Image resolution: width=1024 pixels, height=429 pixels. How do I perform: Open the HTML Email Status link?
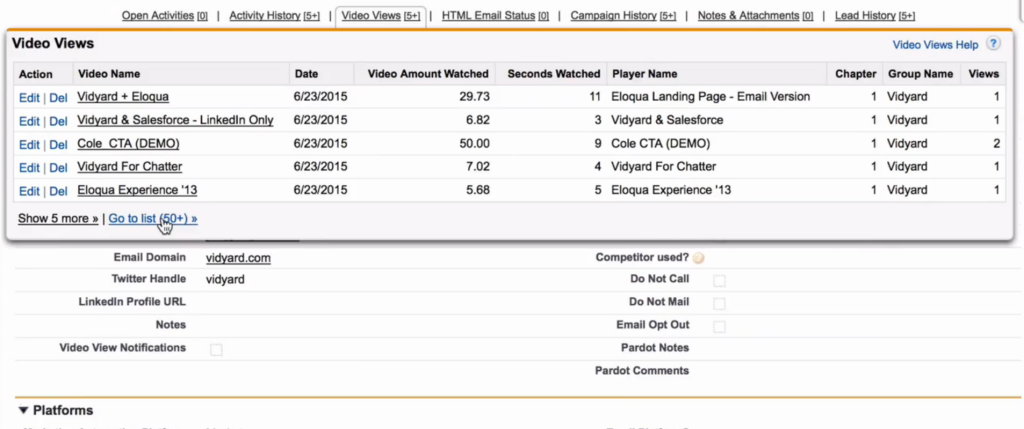click(495, 15)
